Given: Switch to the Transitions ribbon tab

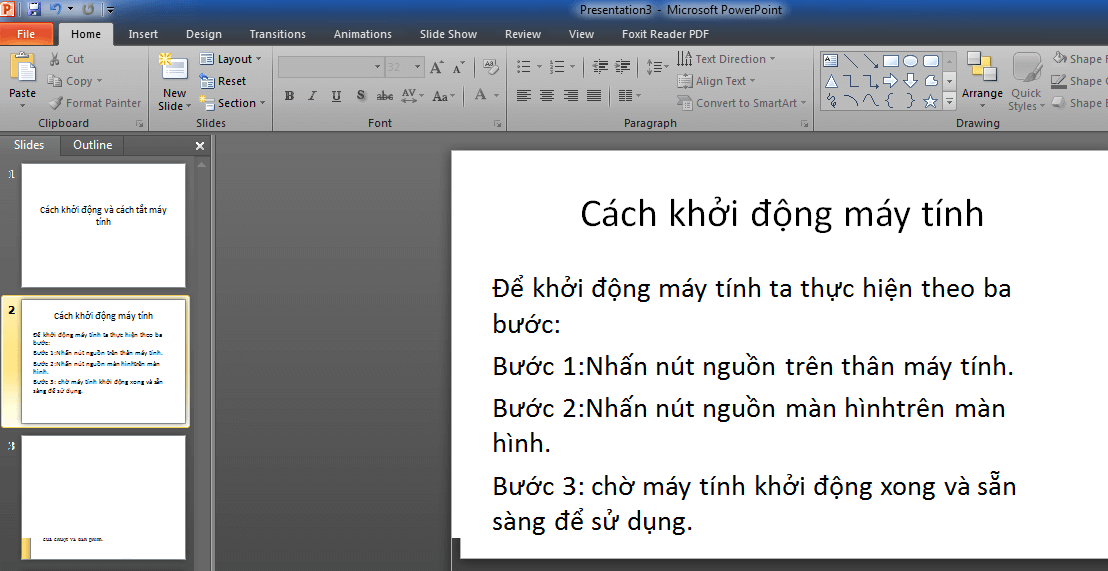Looking at the screenshot, I should [x=278, y=34].
